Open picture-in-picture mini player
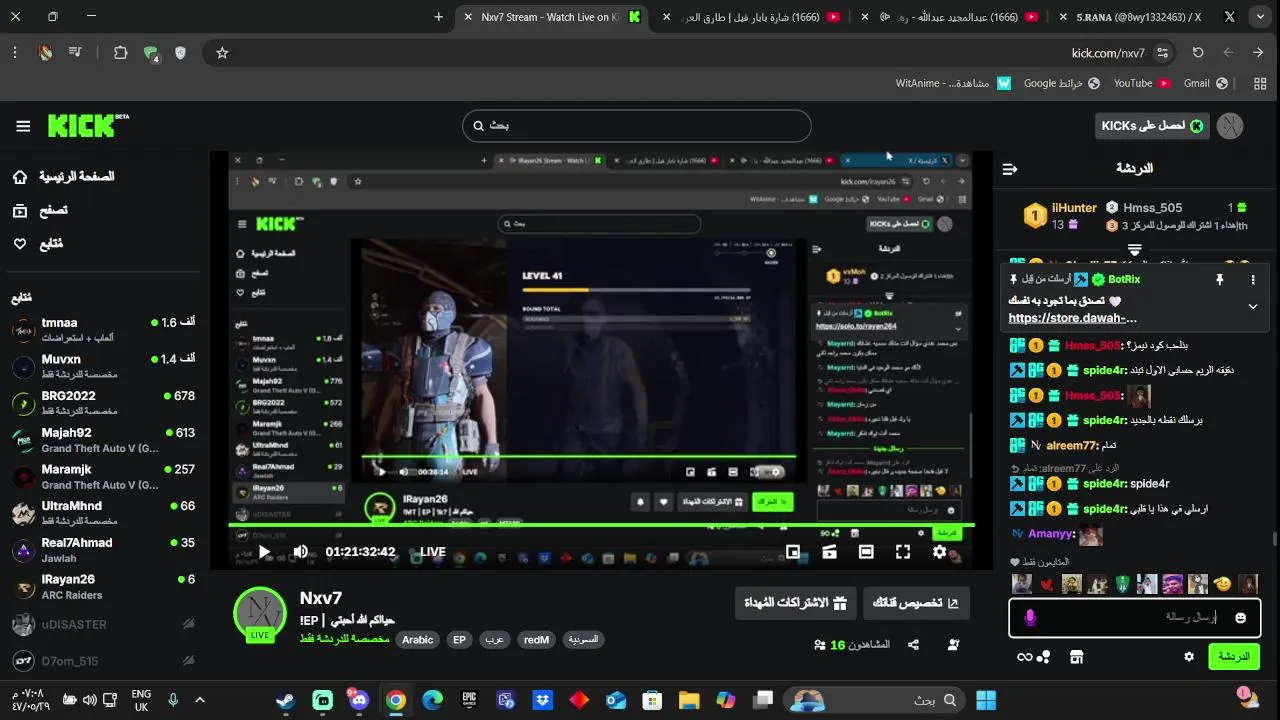The width and height of the screenshot is (1280, 720). coord(793,552)
